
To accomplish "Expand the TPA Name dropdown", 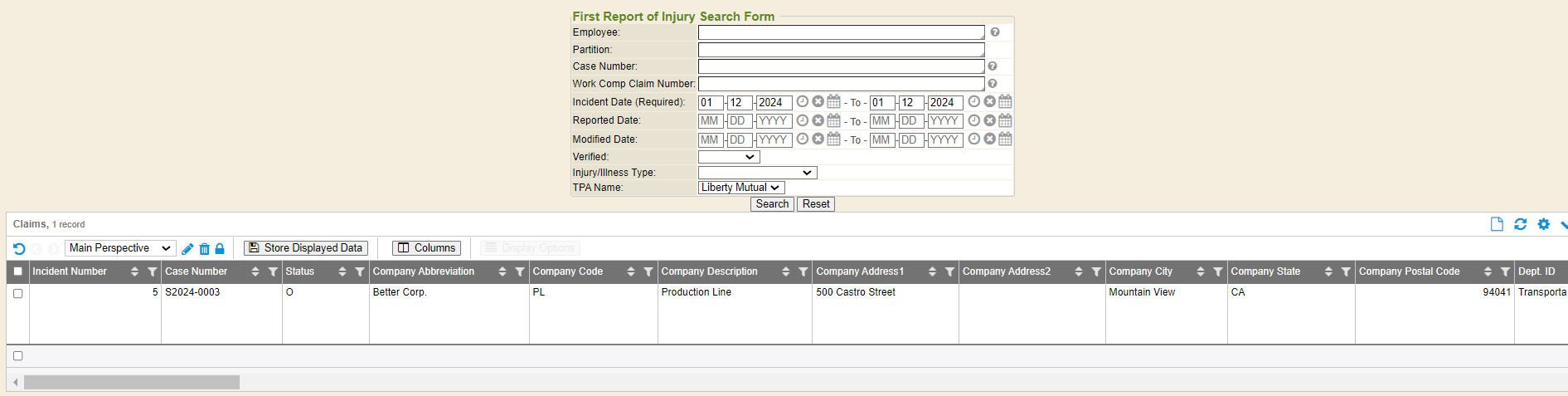I will [x=740, y=188].
